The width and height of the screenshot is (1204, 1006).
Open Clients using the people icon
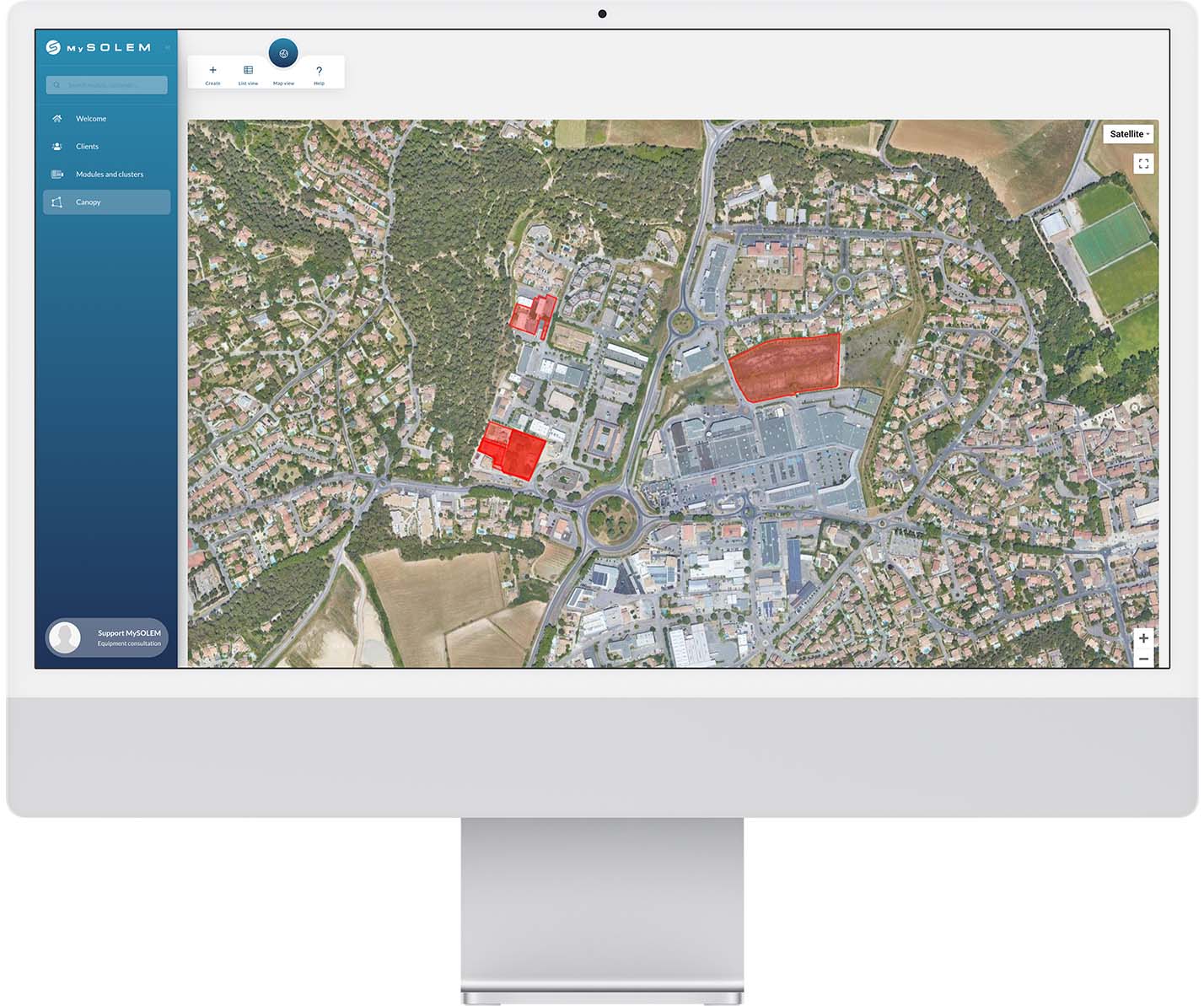(x=57, y=146)
